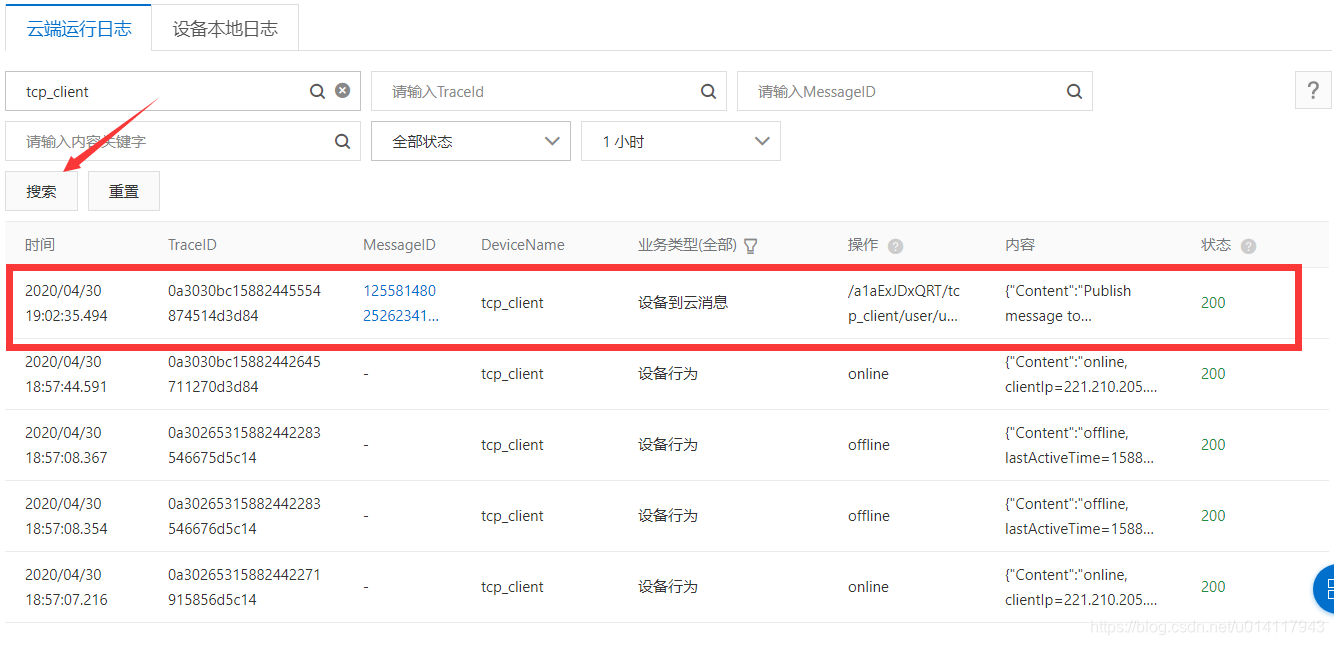This screenshot has width=1334, height=645.
Task: Select timestamp 2020/04/30 18:57:07.216
Action: [66, 587]
